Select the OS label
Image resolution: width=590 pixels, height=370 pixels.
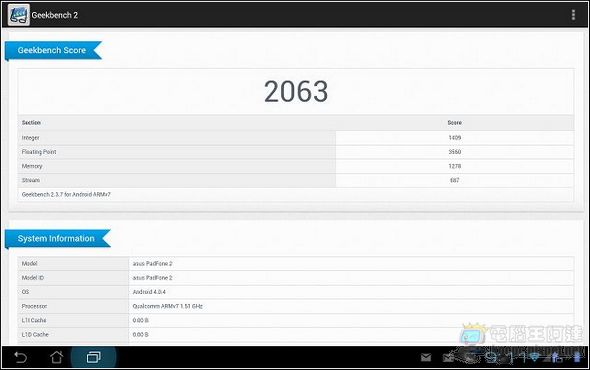click(x=25, y=292)
